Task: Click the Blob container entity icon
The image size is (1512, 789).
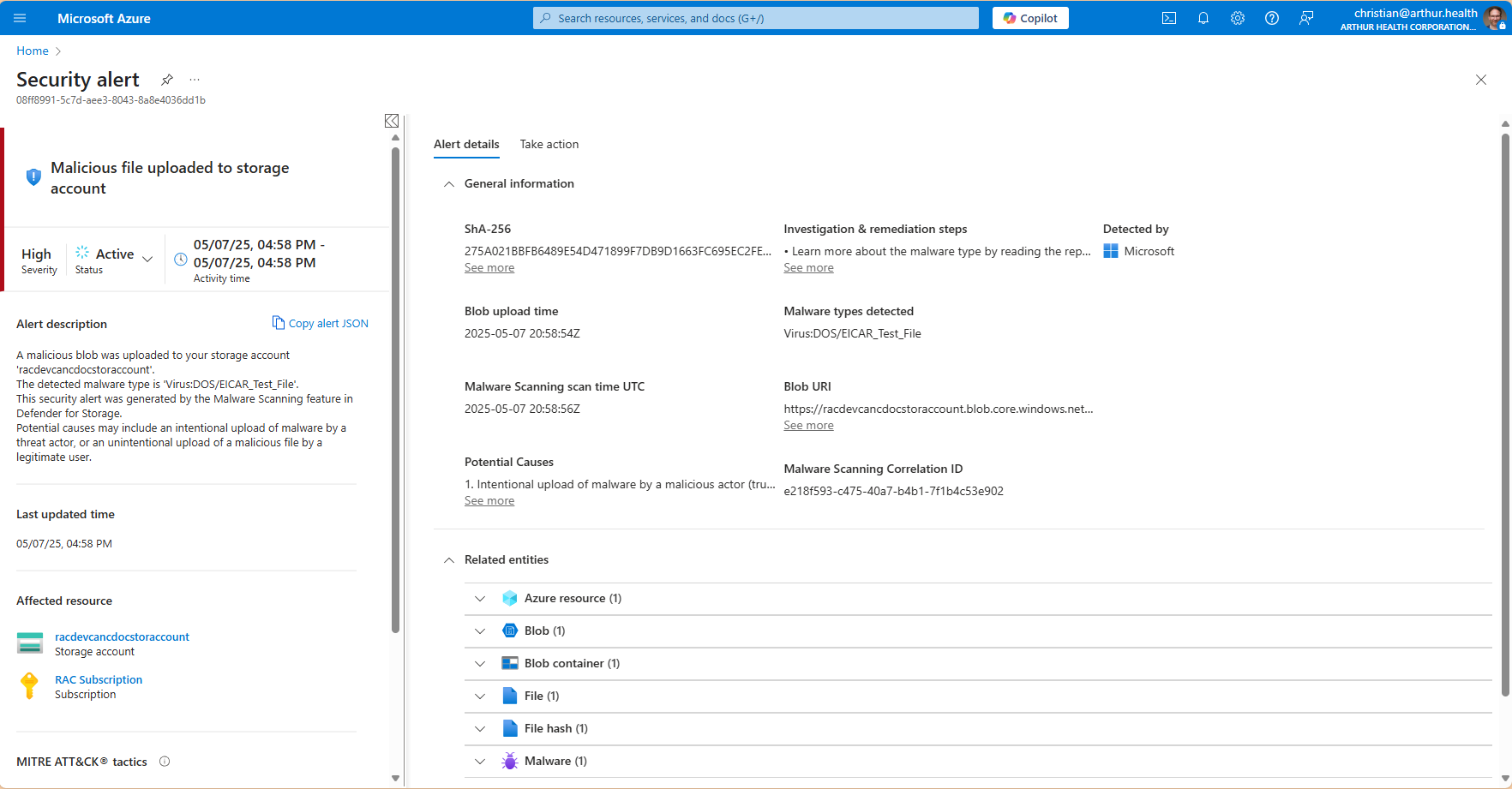Action: [510, 663]
